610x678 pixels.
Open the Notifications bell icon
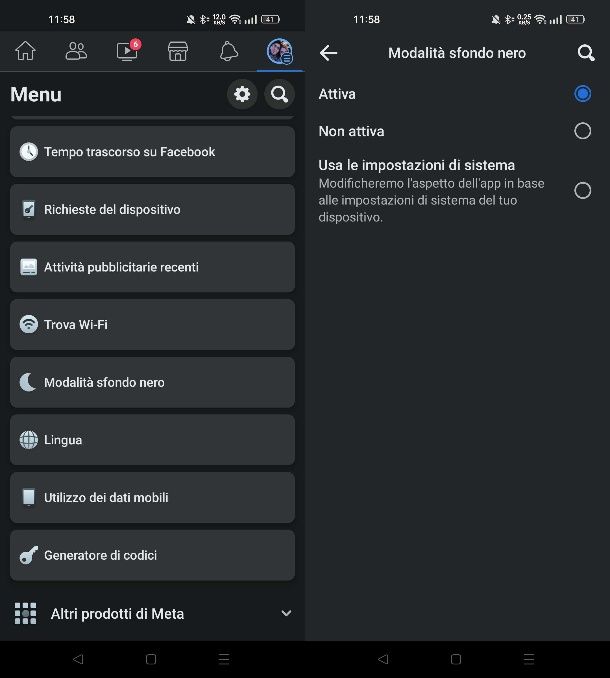(229, 51)
